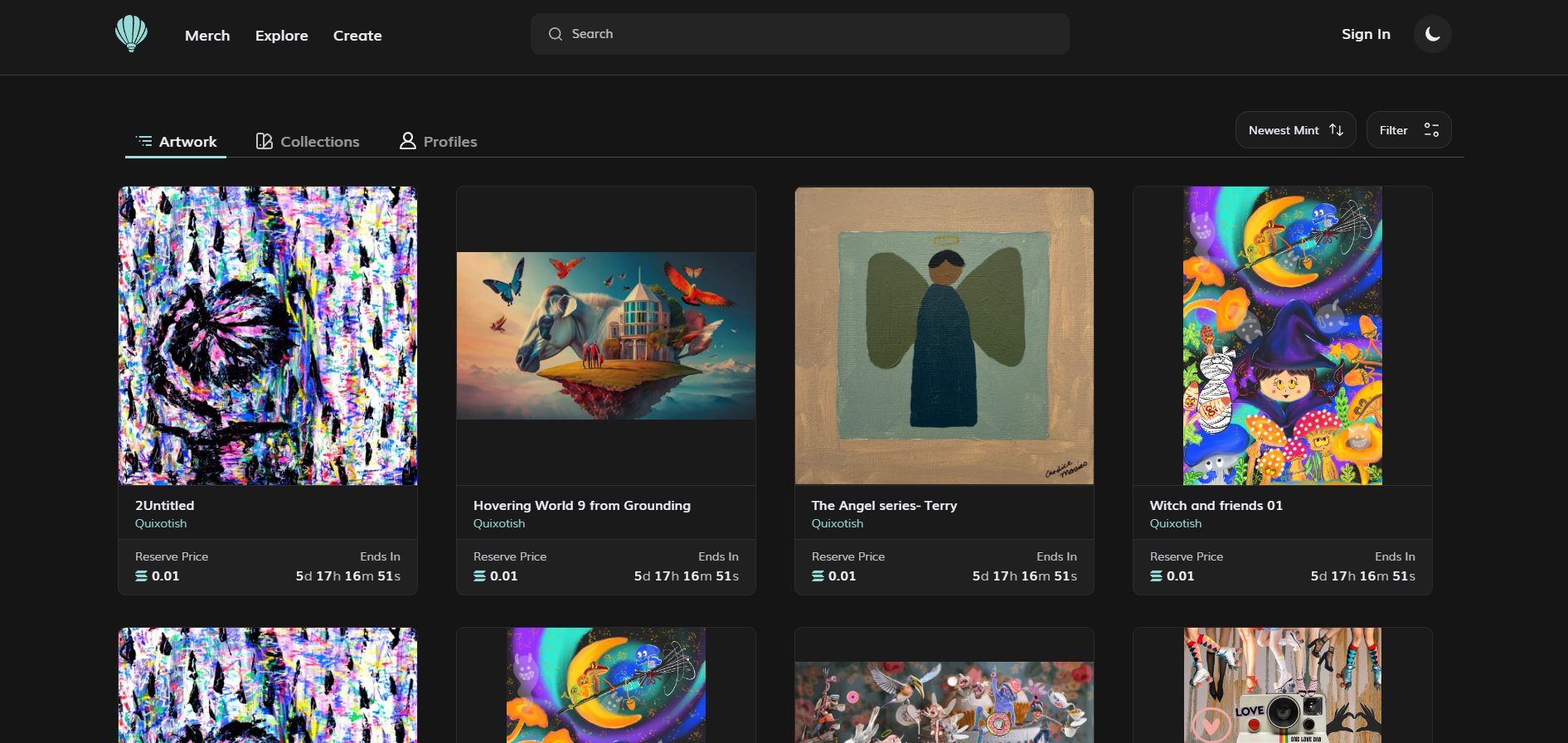Image resolution: width=1568 pixels, height=743 pixels.
Task: Open the Create page
Action: [357, 36]
